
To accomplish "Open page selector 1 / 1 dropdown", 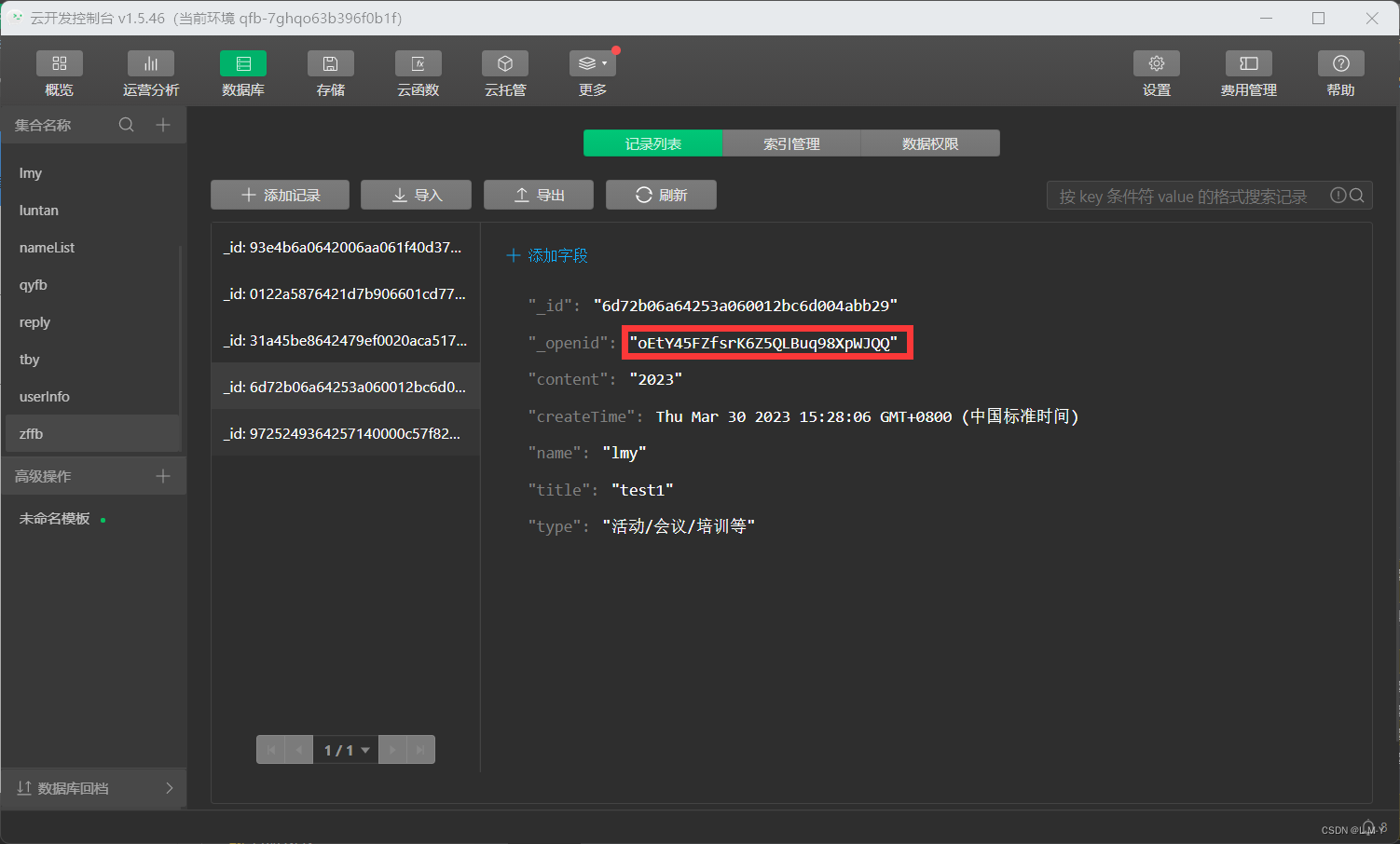I will coord(346,750).
